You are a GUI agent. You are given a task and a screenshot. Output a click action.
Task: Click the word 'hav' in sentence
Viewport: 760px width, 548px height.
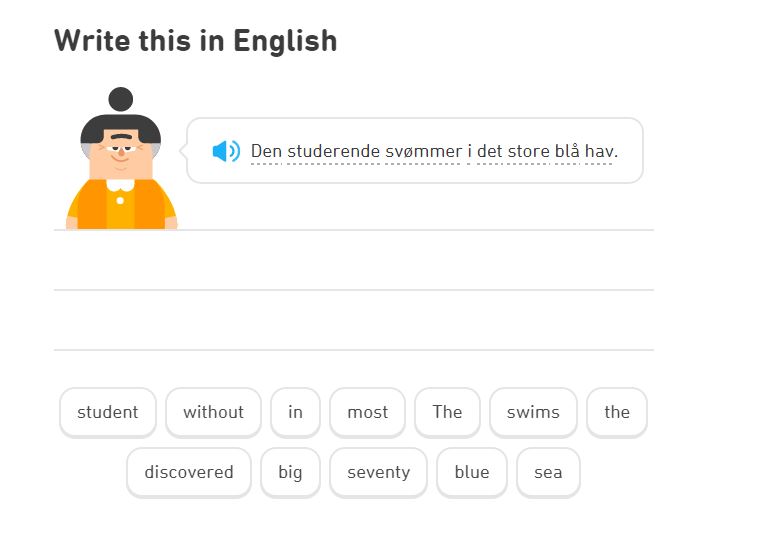(600, 152)
